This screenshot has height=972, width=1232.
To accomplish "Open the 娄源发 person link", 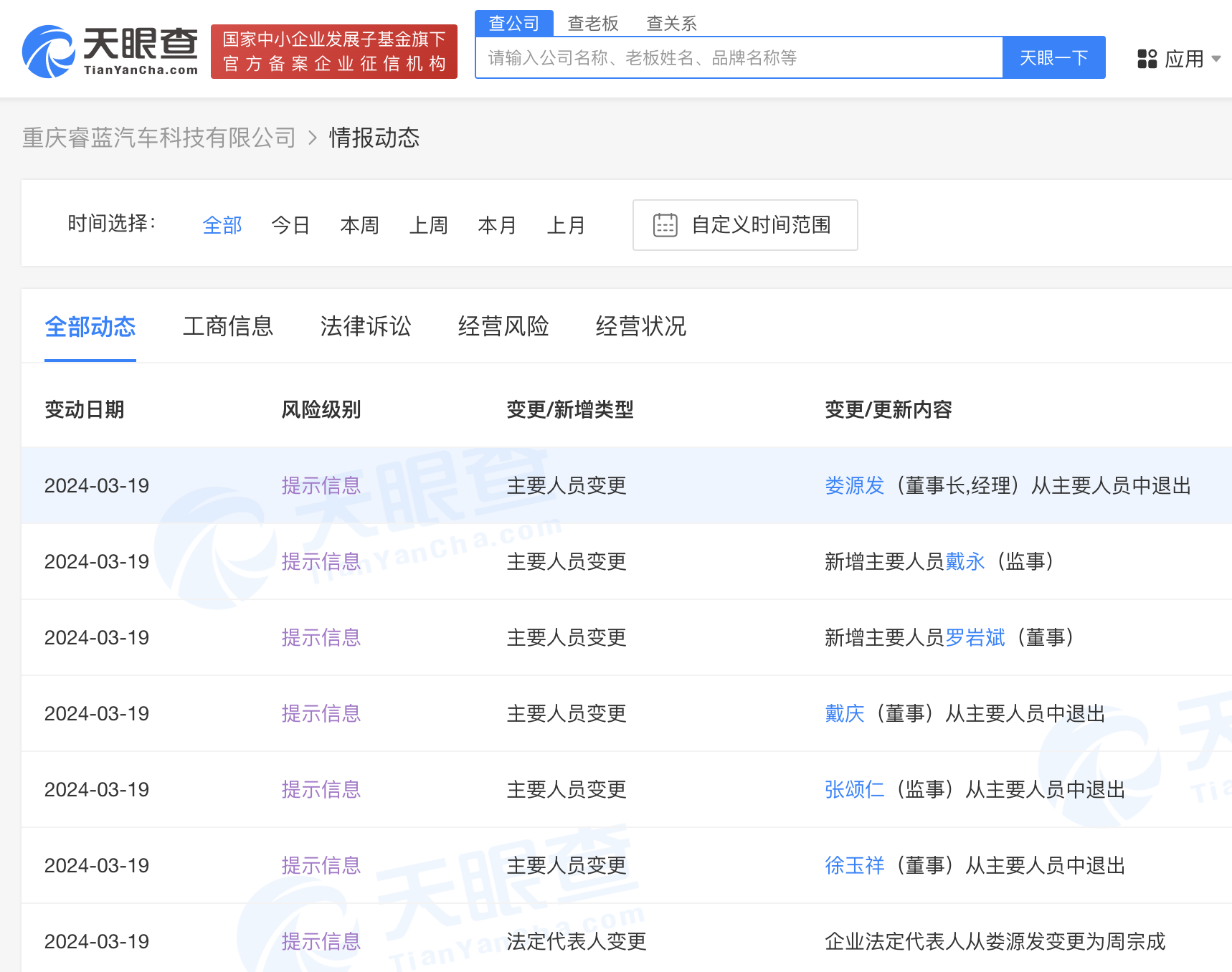I will [854, 486].
